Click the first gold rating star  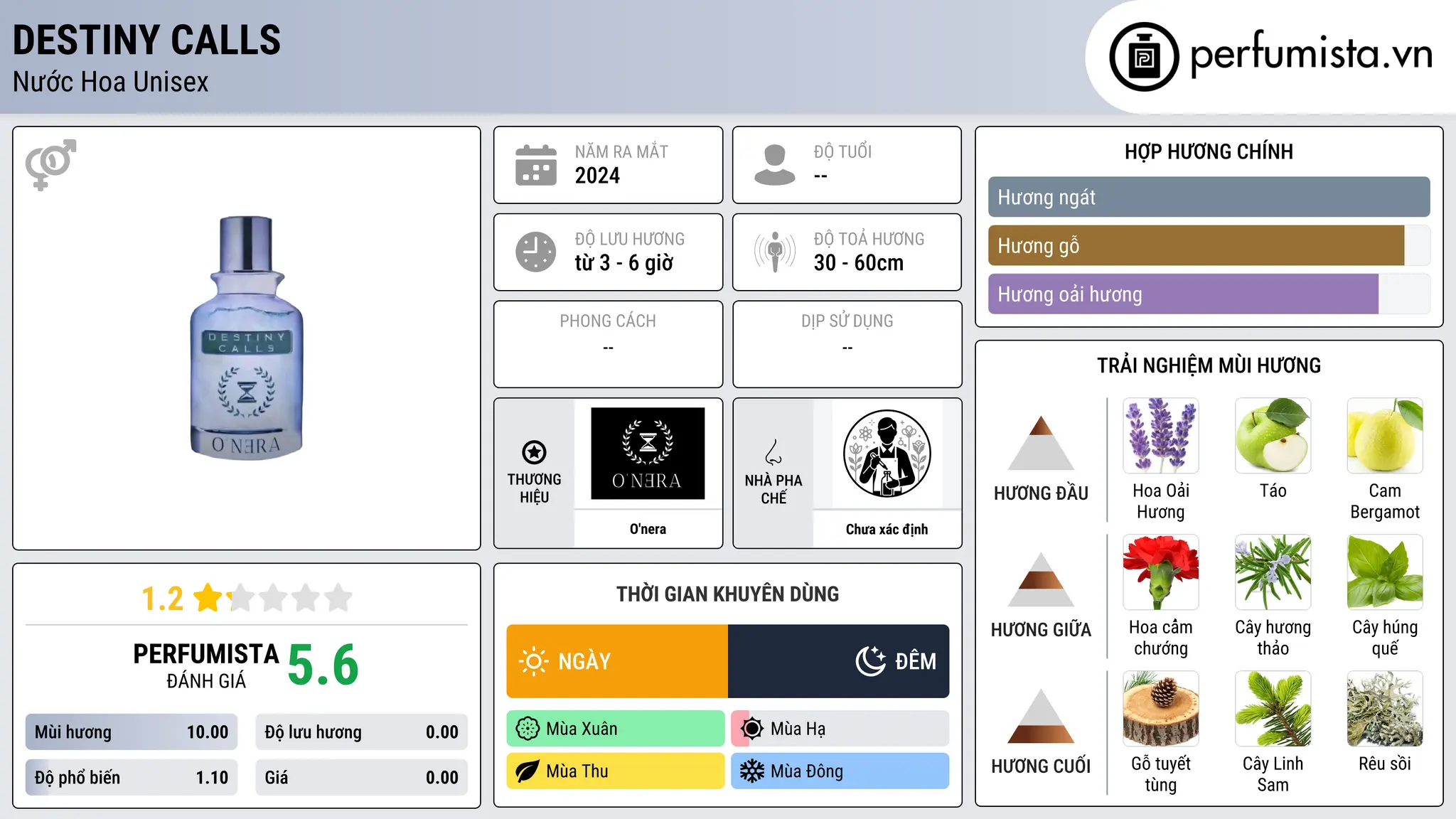[208, 598]
